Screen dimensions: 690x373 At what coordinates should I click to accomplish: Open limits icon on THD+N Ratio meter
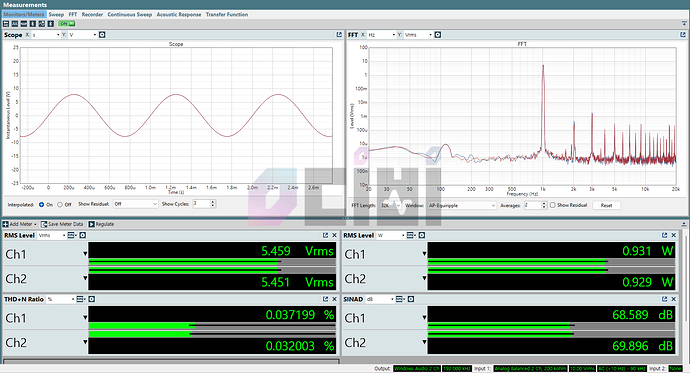tap(80, 299)
